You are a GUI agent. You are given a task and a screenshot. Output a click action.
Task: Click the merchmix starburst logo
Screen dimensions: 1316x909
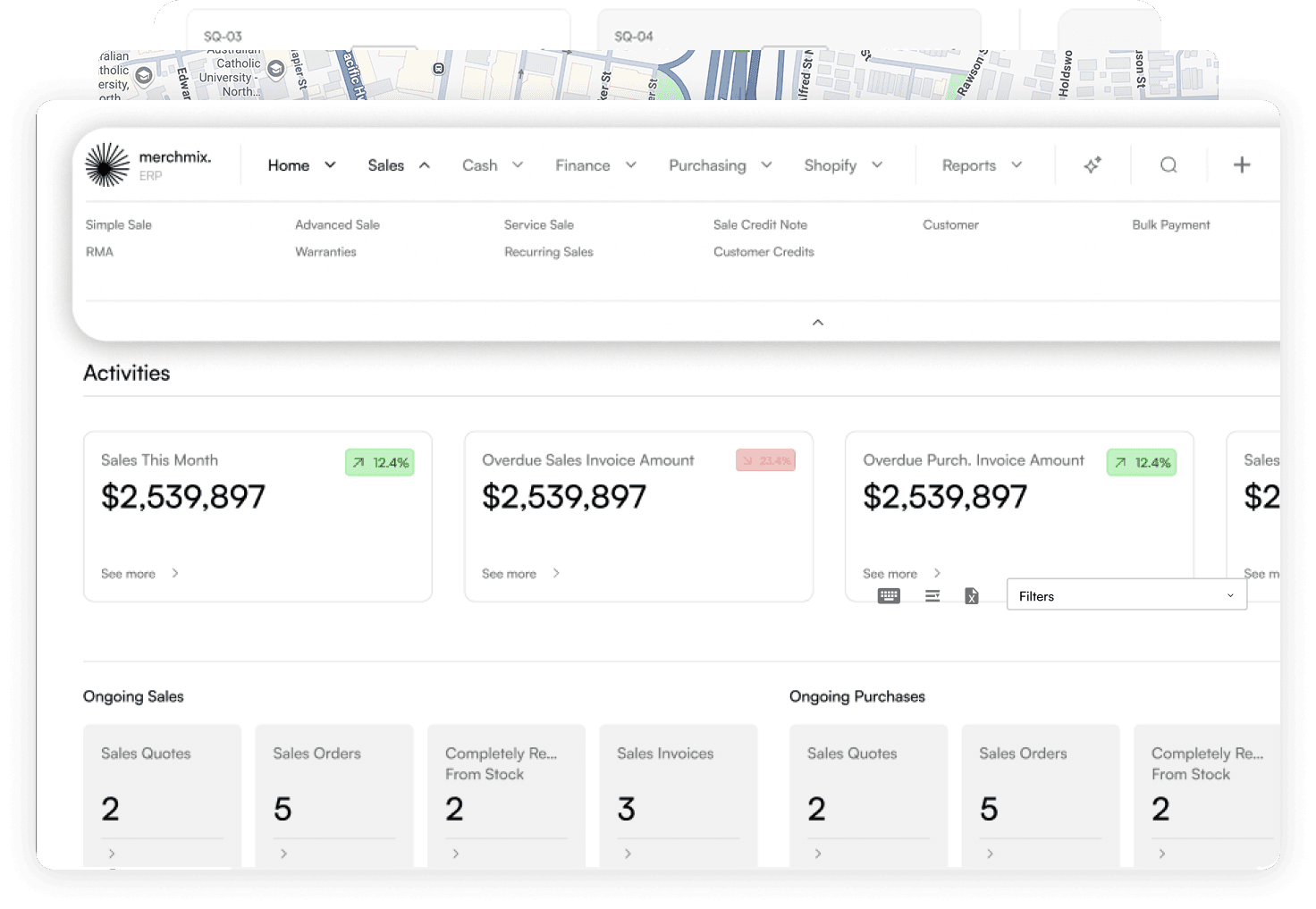[107, 165]
